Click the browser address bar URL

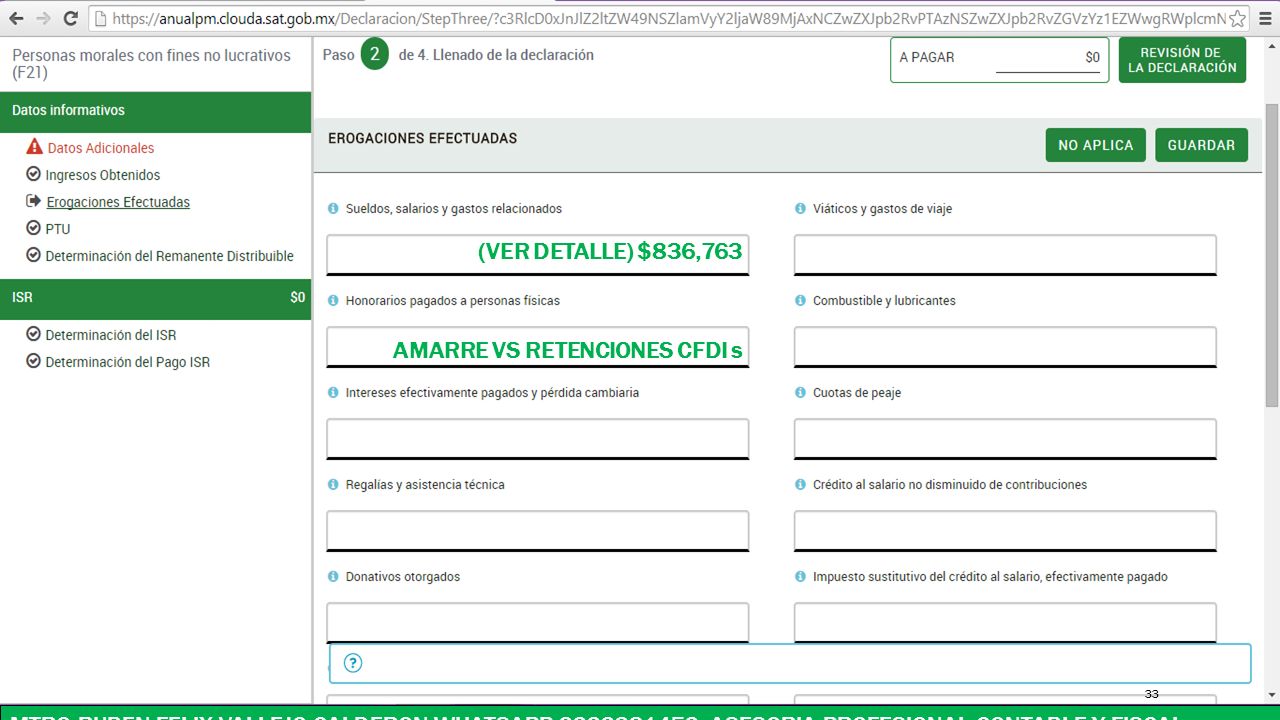668,19
